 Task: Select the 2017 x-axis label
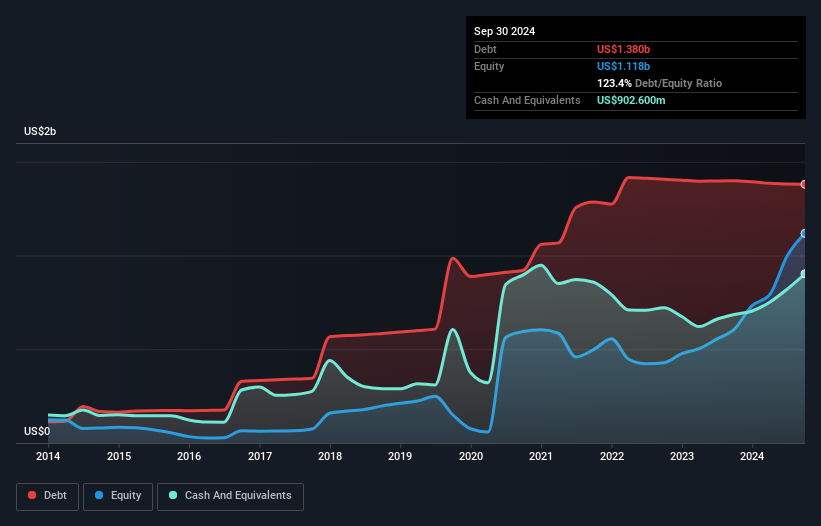260,456
